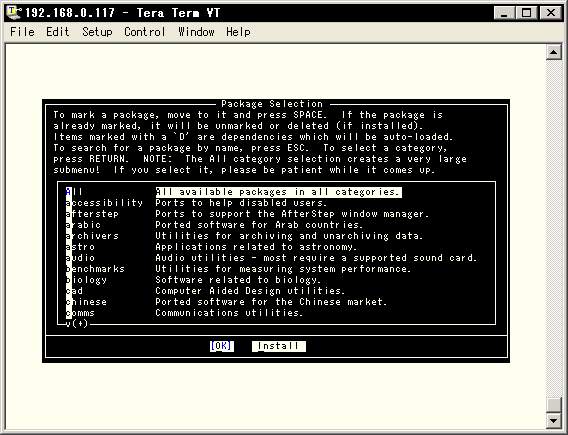
Task: Select the cad category
Action: (74, 291)
